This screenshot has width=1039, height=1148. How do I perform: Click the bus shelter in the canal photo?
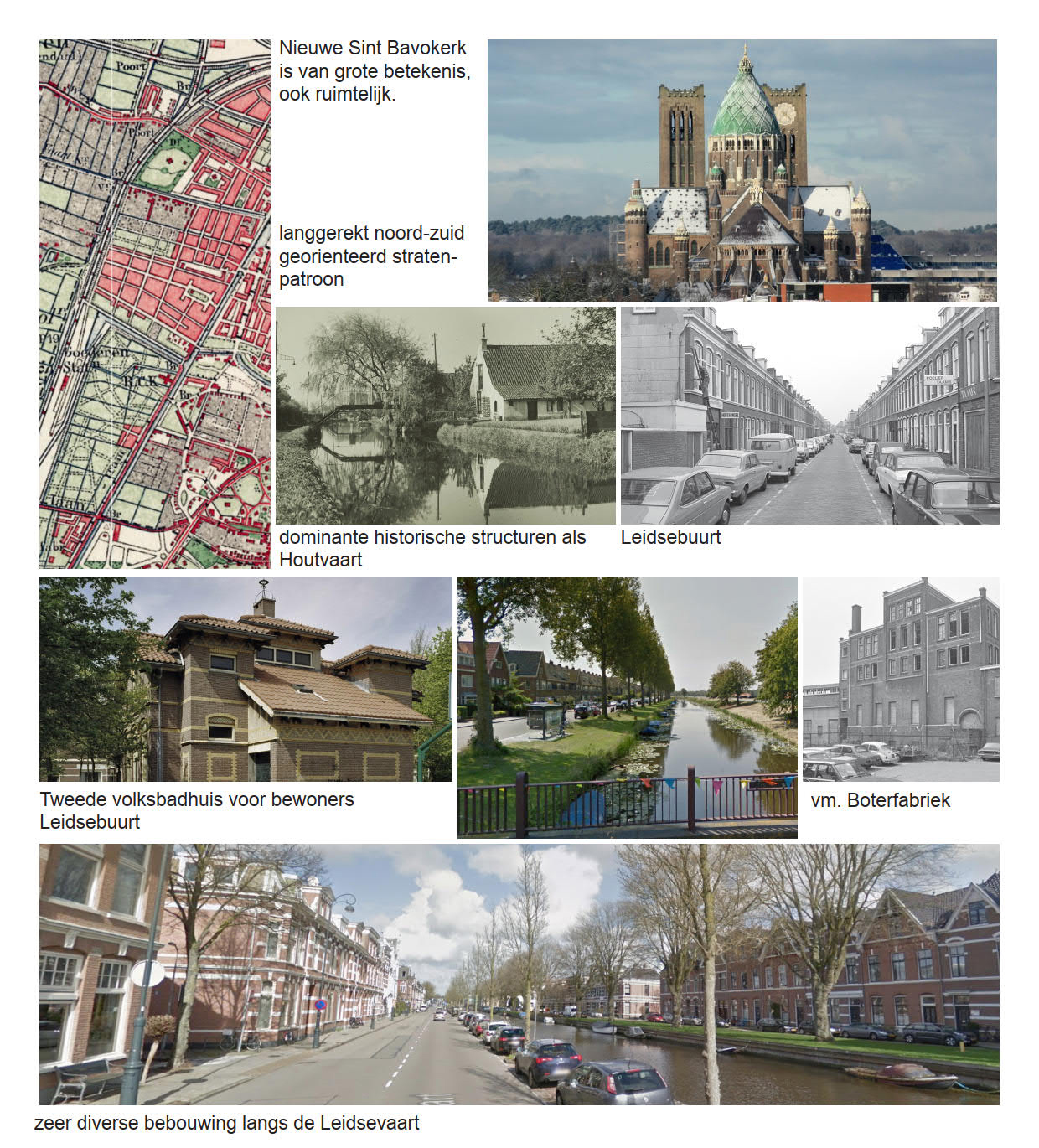pos(545,719)
